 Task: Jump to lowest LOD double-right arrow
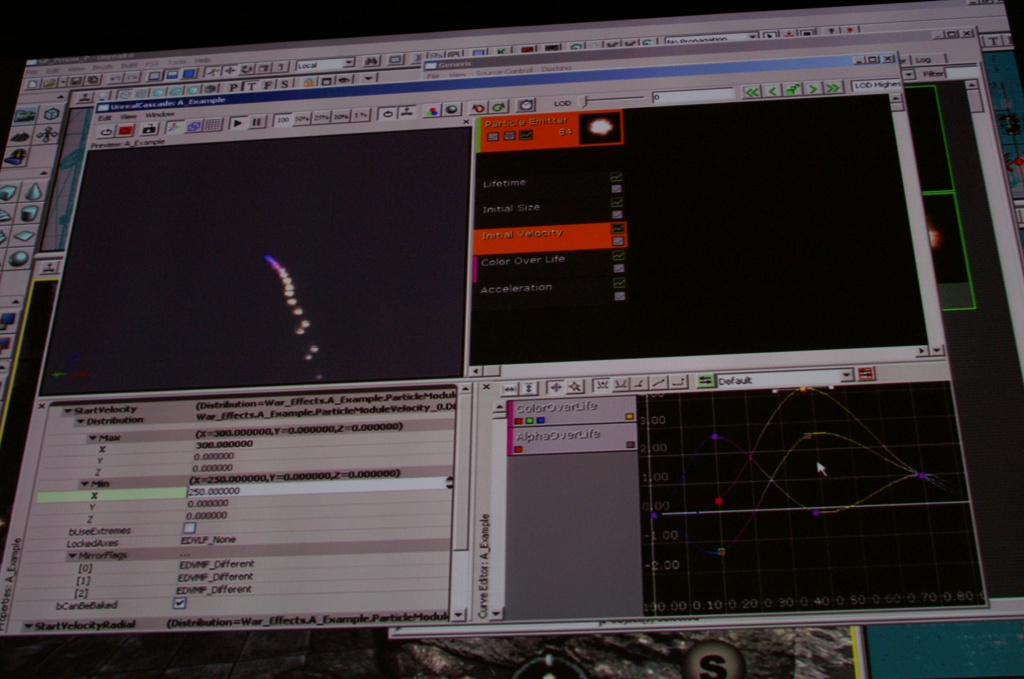(832, 88)
